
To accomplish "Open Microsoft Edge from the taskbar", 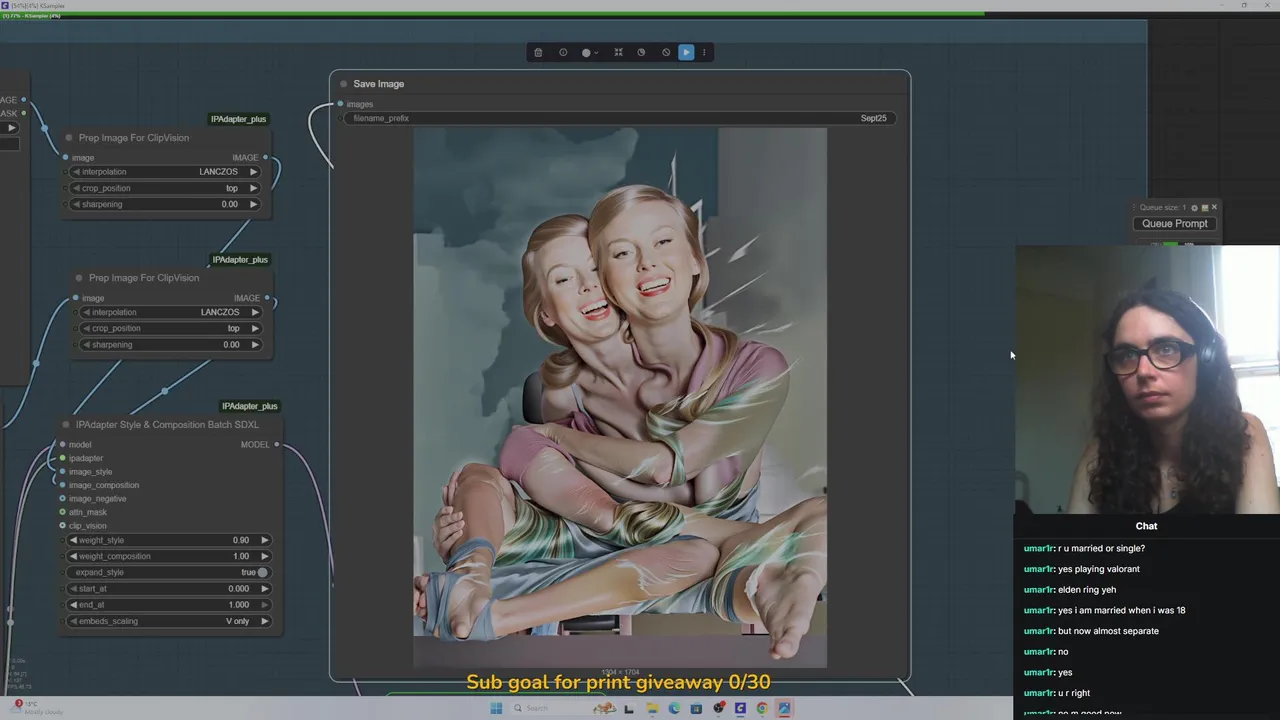I will (x=674, y=708).
